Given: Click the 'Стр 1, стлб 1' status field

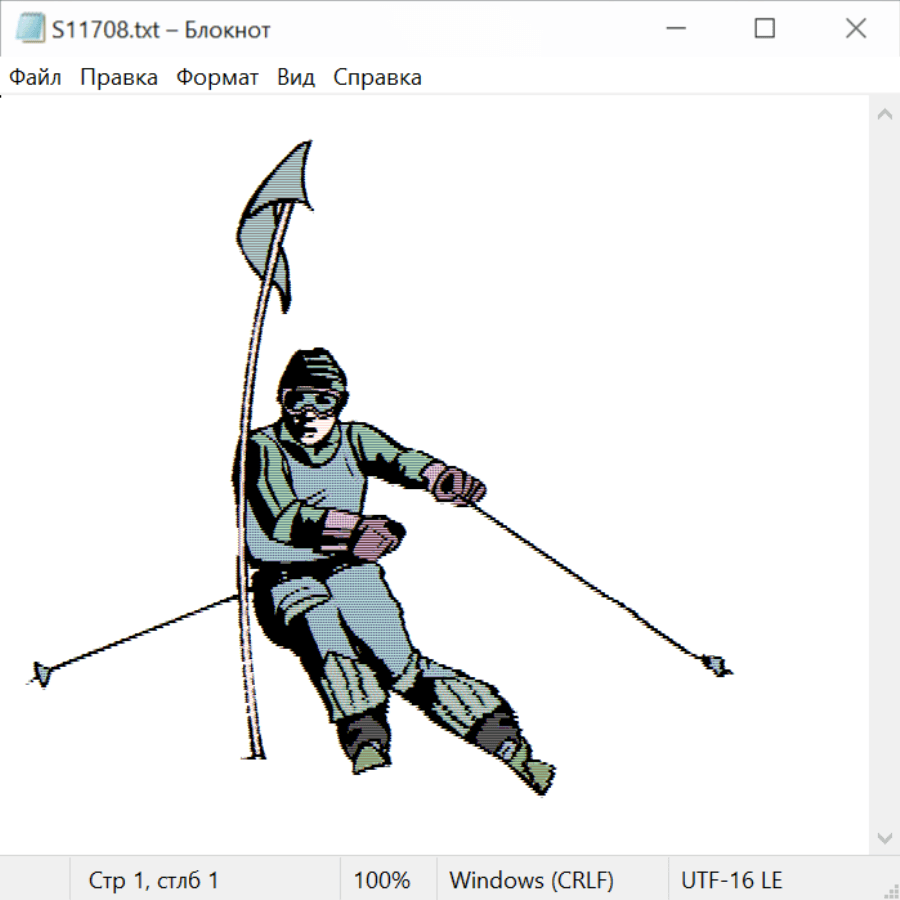Looking at the screenshot, I should [154, 880].
